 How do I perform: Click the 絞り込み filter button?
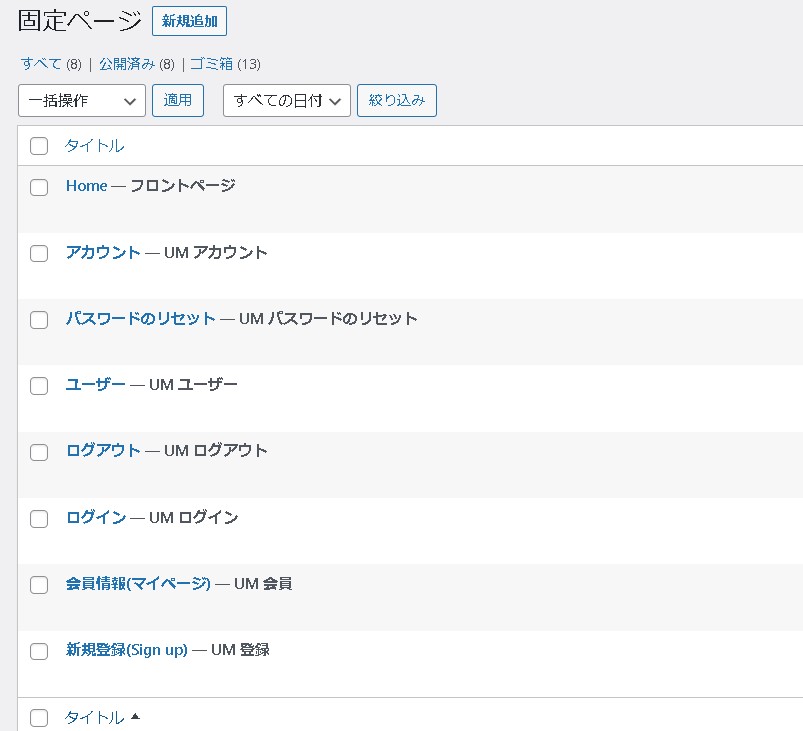coord(396,100)
